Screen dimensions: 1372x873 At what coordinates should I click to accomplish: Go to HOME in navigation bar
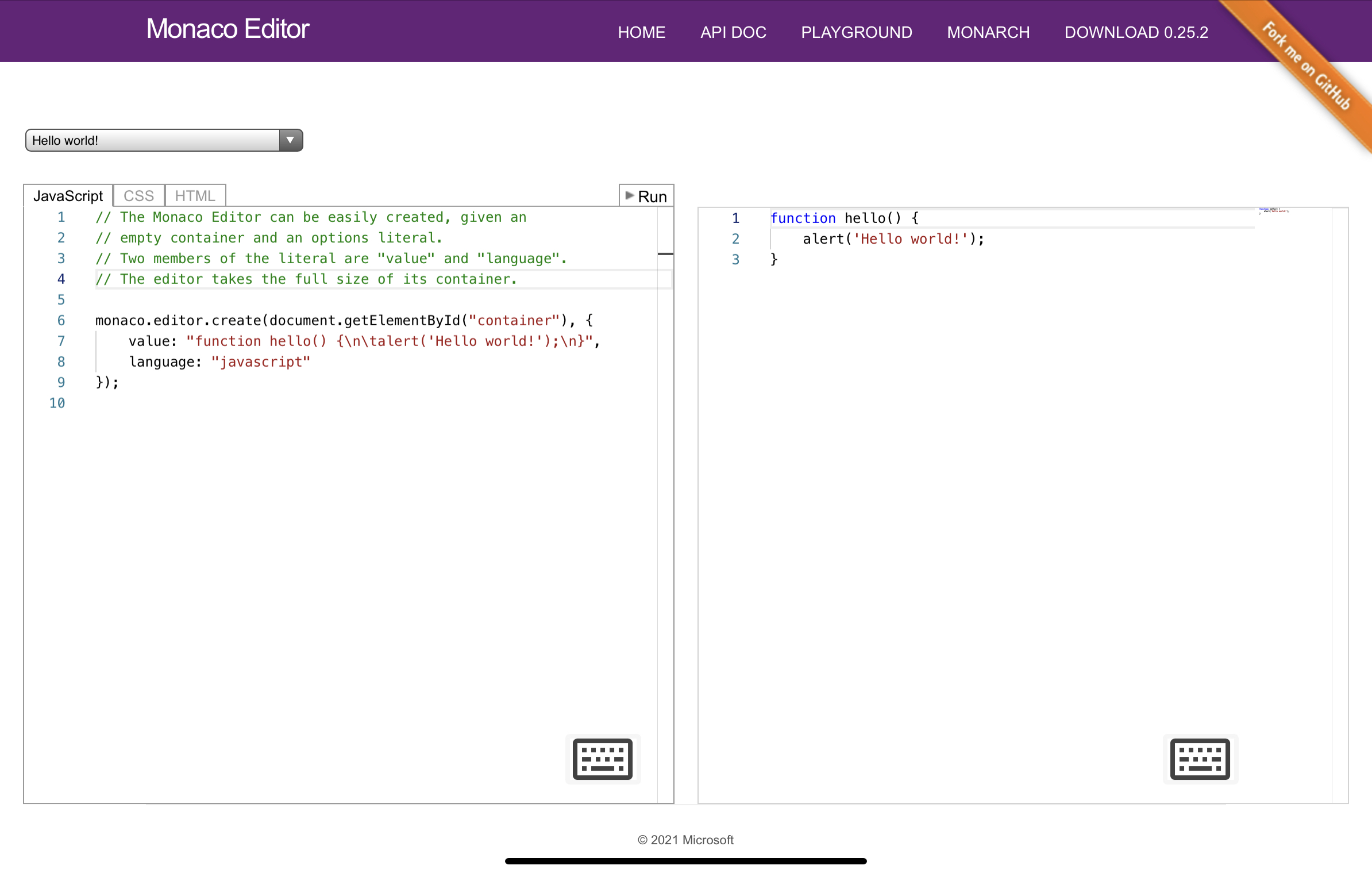(641, 32)
